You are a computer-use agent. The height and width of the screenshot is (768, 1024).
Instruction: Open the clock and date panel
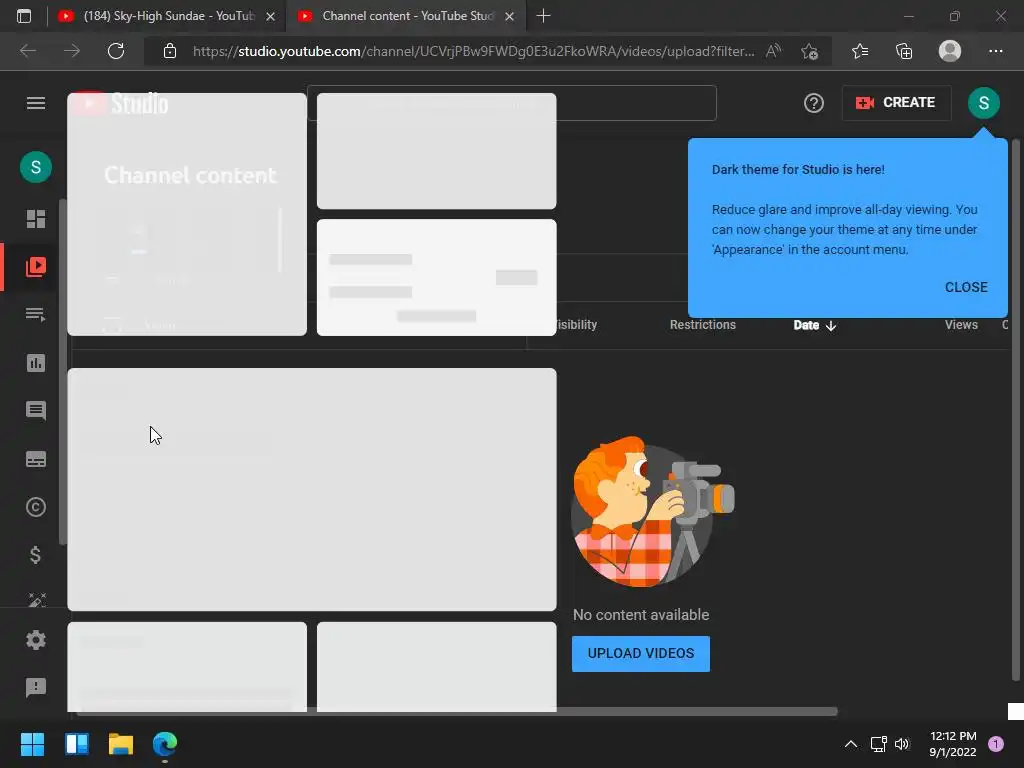(953, 744)
